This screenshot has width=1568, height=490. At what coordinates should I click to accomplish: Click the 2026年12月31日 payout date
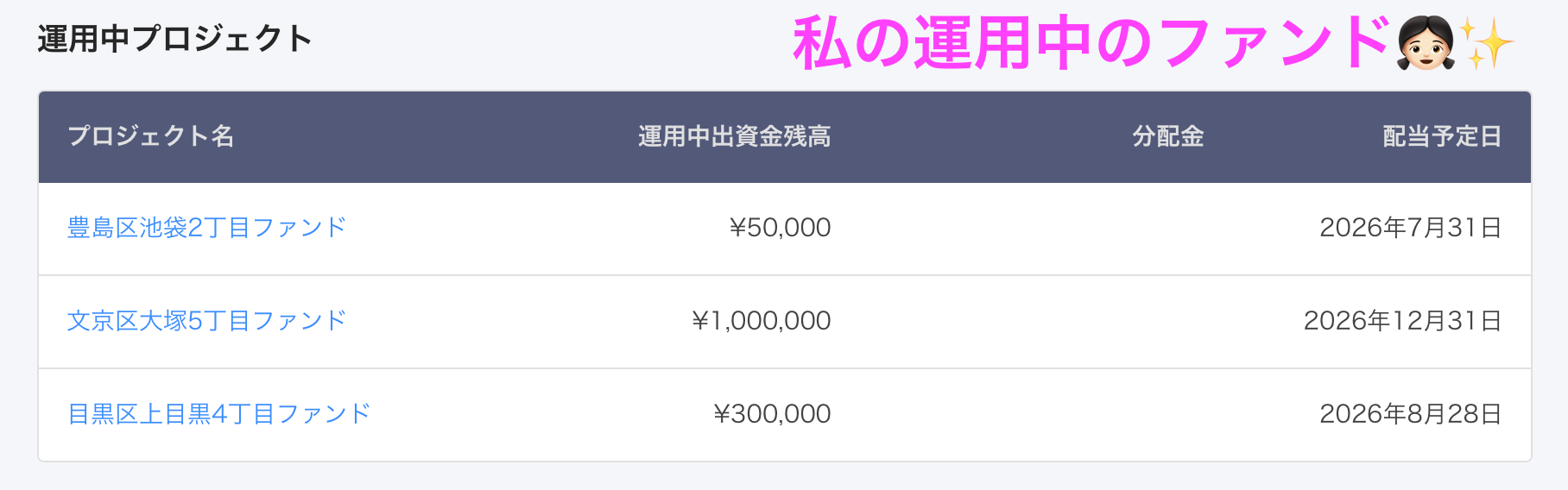point(1402,321)
